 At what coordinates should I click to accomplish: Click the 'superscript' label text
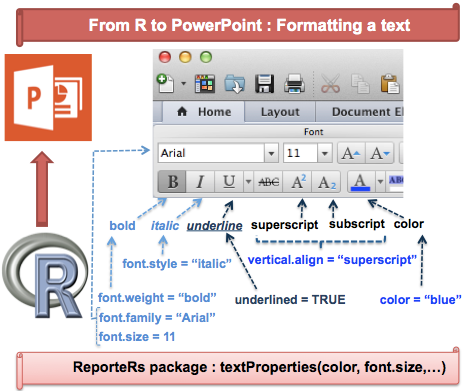[x=285, y=225]
